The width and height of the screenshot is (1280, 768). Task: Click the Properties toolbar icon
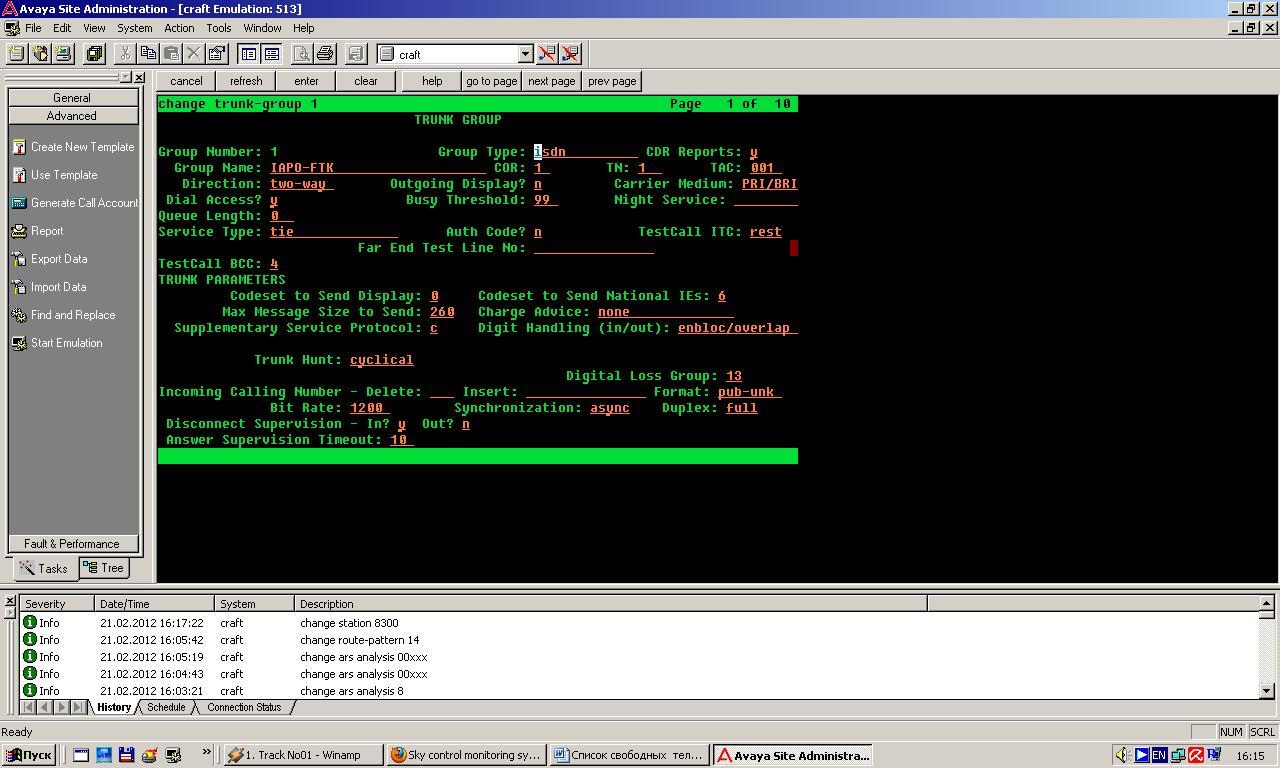click(x=216, y=54)
